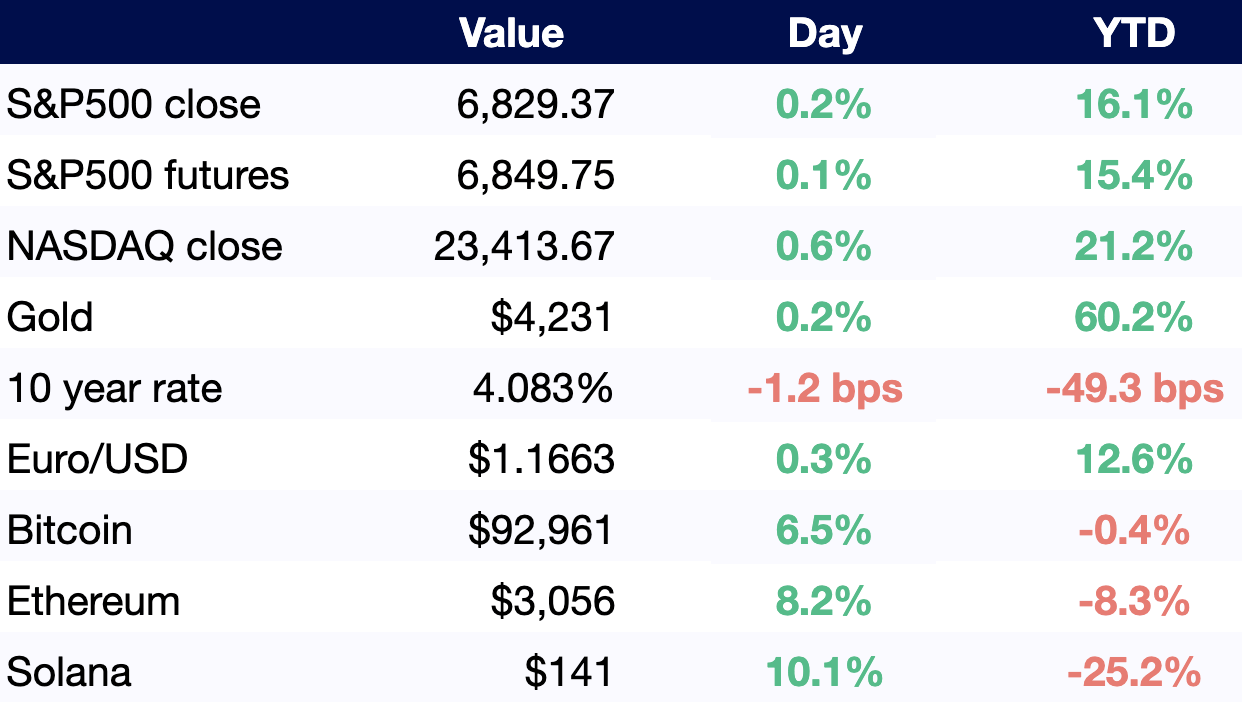This screenshot has width=1242, height=702.
Task: Click the Ethereum row label
Action: (x=94, y=601)
